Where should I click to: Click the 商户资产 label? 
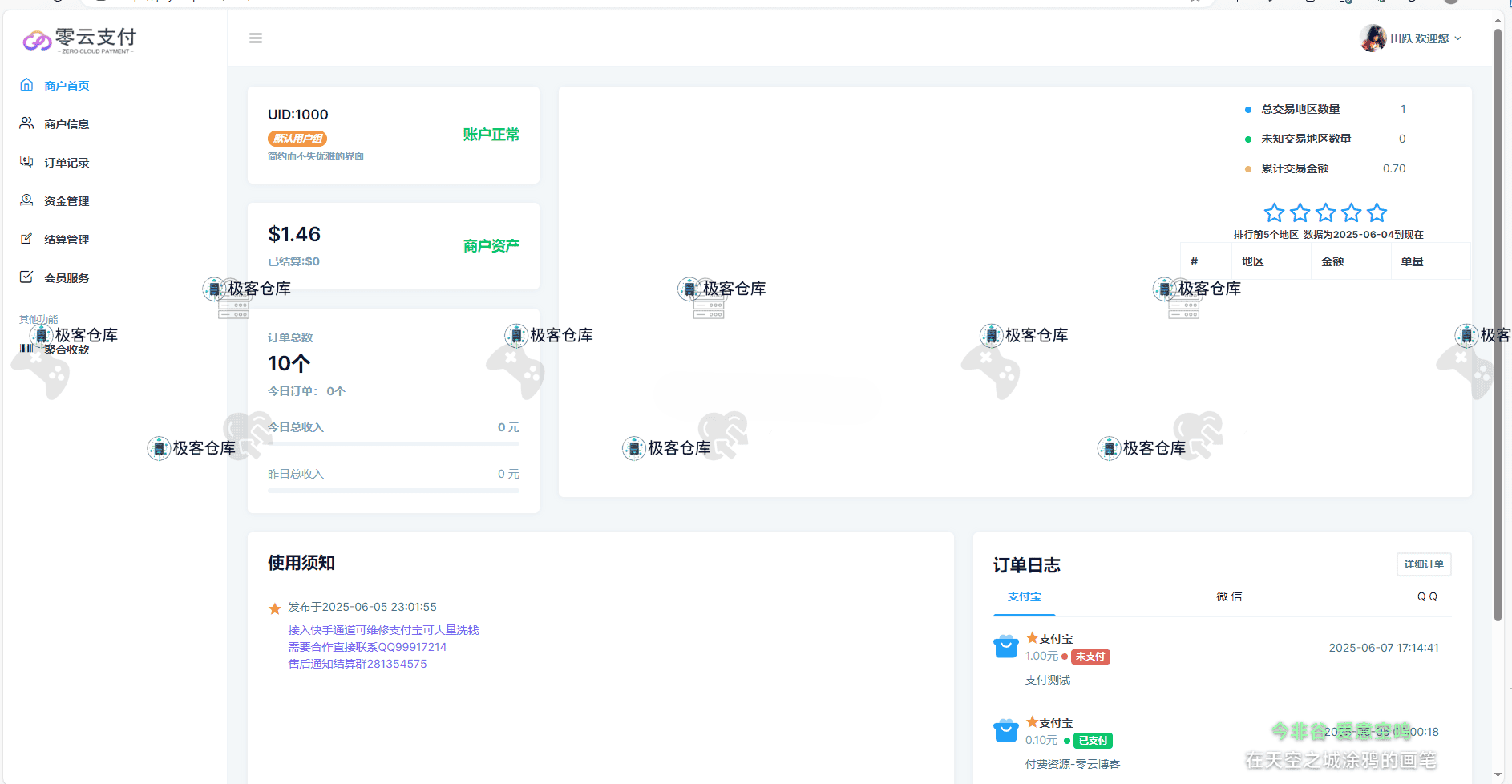(491, 245)
